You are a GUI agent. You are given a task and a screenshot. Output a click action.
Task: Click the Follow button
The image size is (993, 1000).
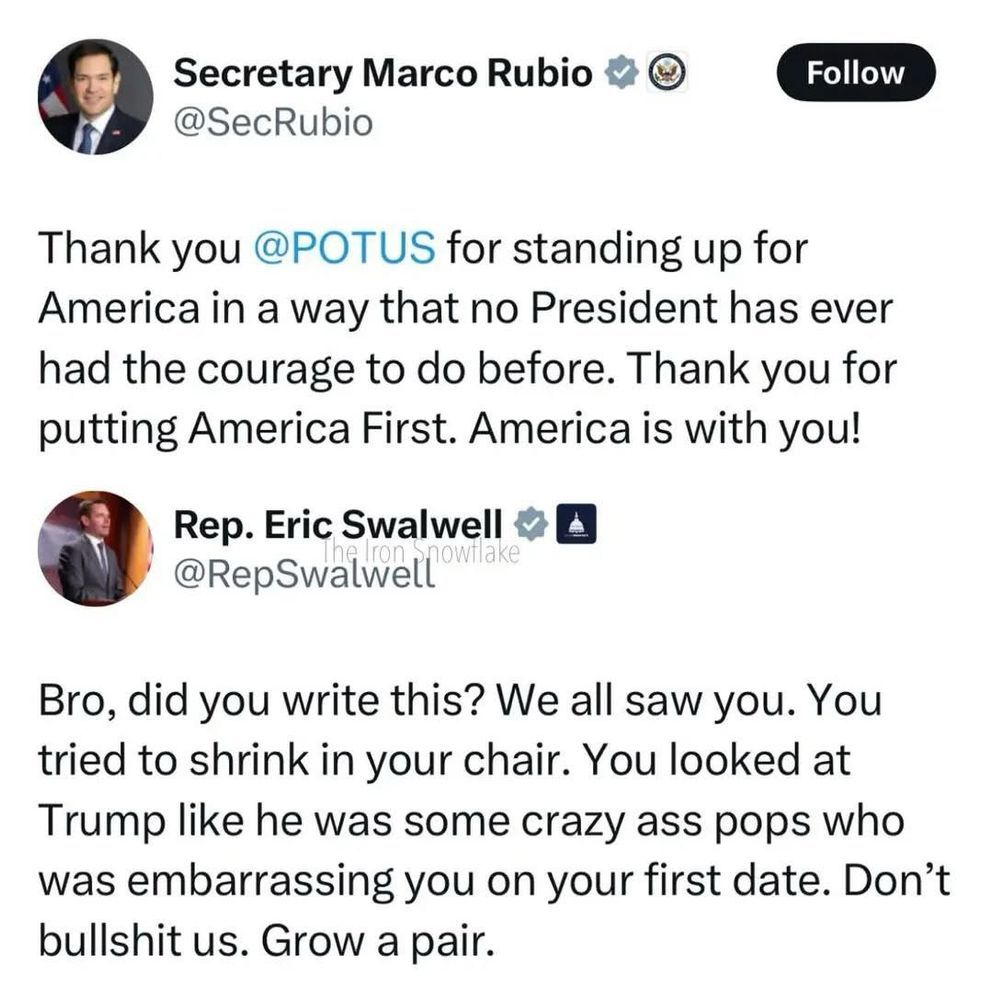click(856, 73)
